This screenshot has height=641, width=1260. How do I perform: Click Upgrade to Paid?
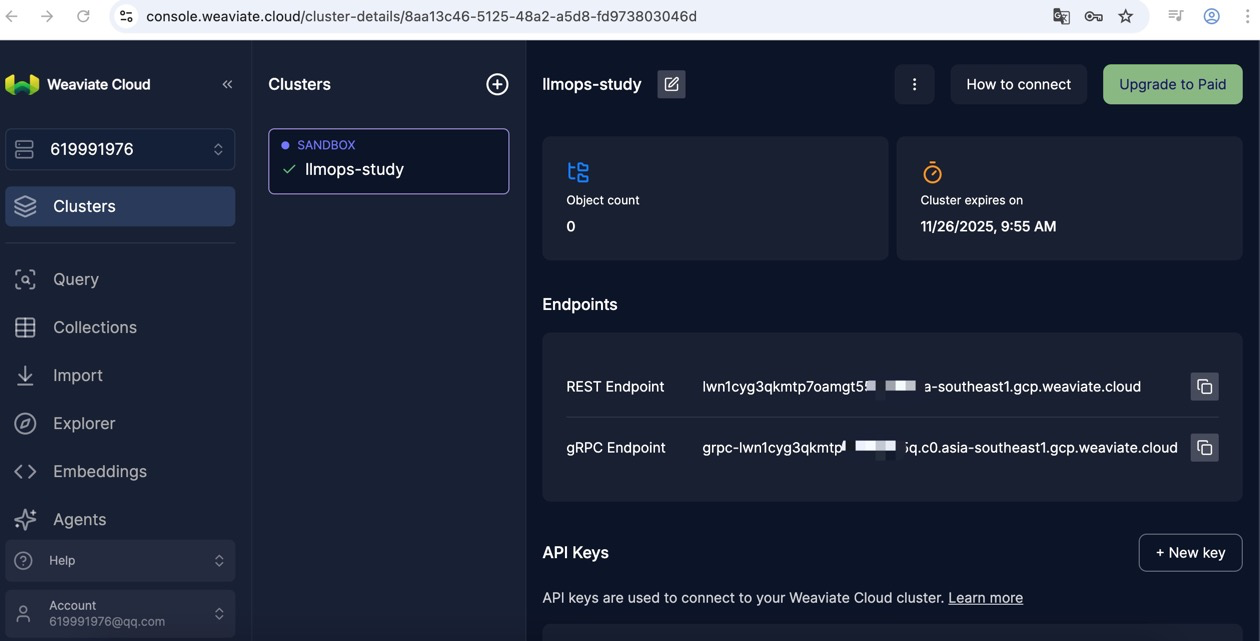(x=1172, y=85)
